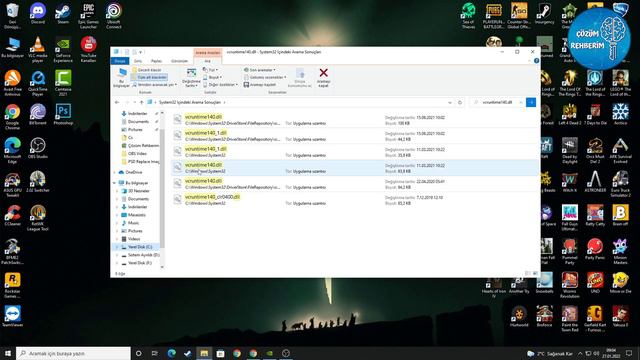Click the red X 'Aramayı kapat' button

[x=323, y=78]
